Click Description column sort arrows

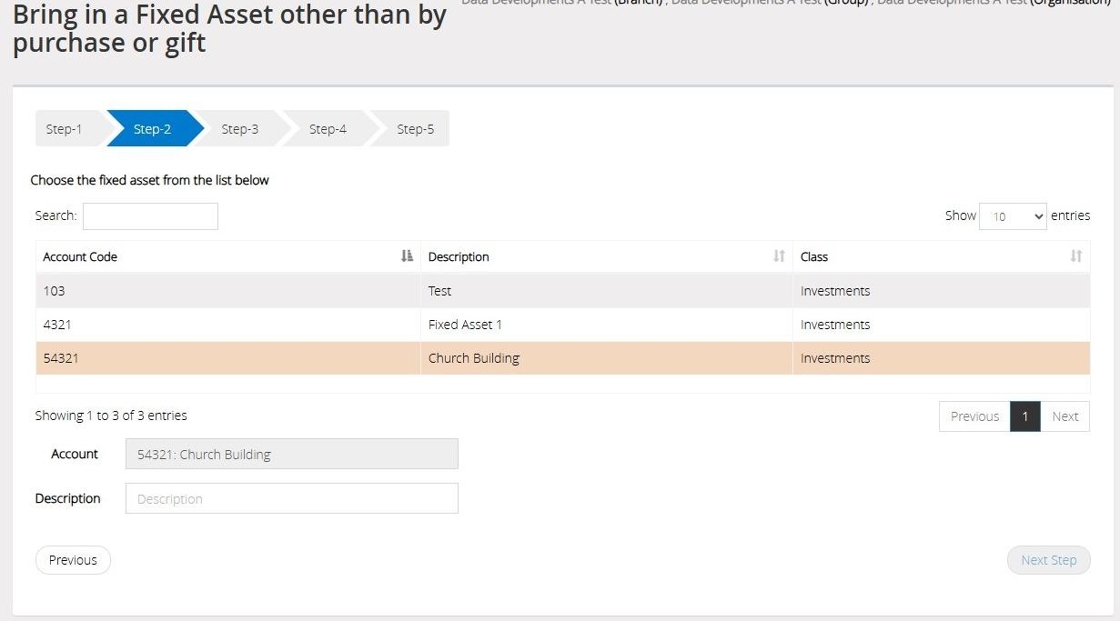click(x=779, y=257)
